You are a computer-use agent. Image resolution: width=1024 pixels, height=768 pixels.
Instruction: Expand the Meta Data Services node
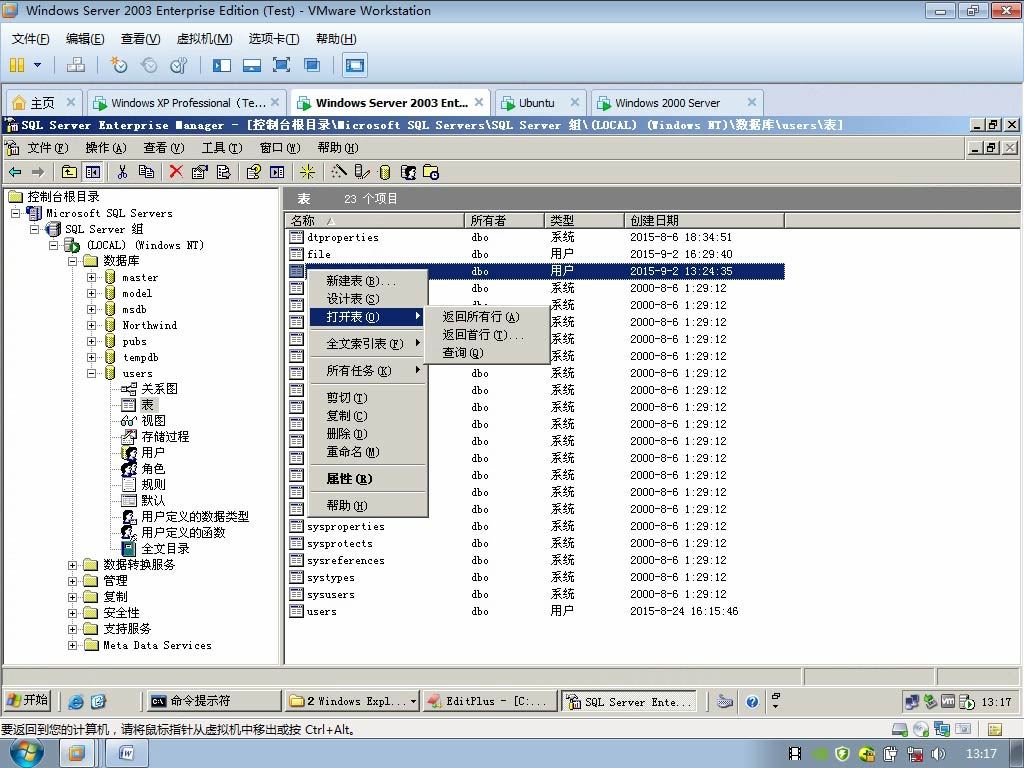pyautogui.click(x=72, y=645)
